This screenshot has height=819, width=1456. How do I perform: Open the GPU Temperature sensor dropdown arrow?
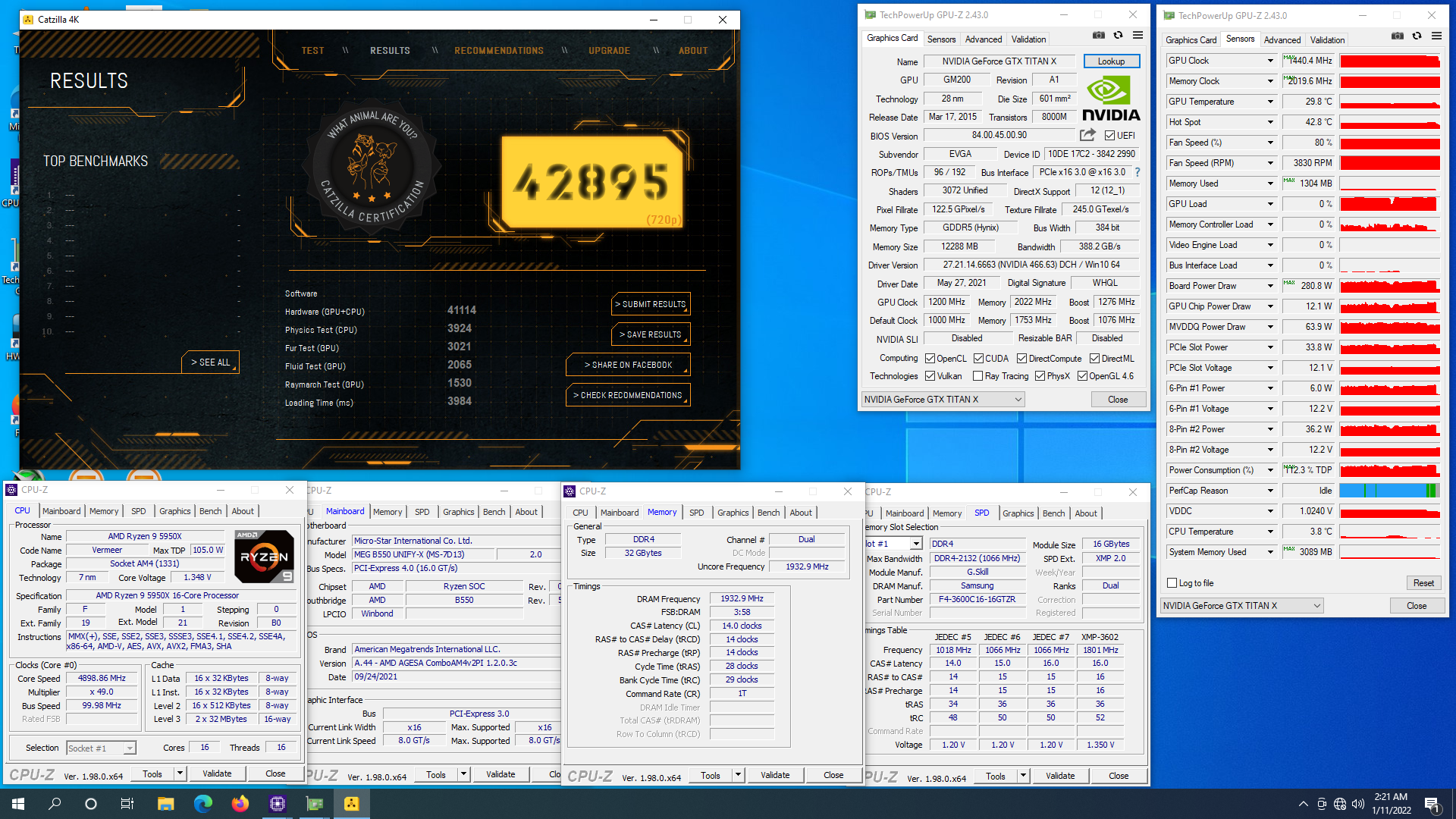[1270, 102]
